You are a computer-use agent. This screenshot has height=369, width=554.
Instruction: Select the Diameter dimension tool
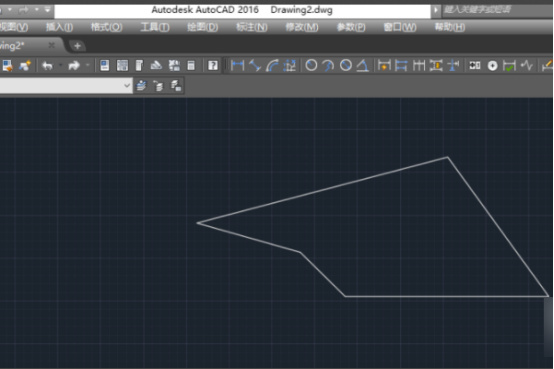346,65
